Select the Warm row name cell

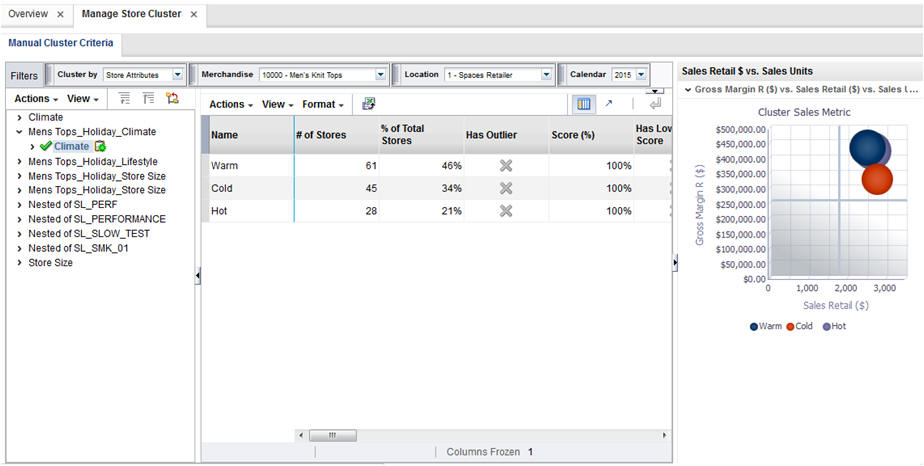tap(251, 166)
